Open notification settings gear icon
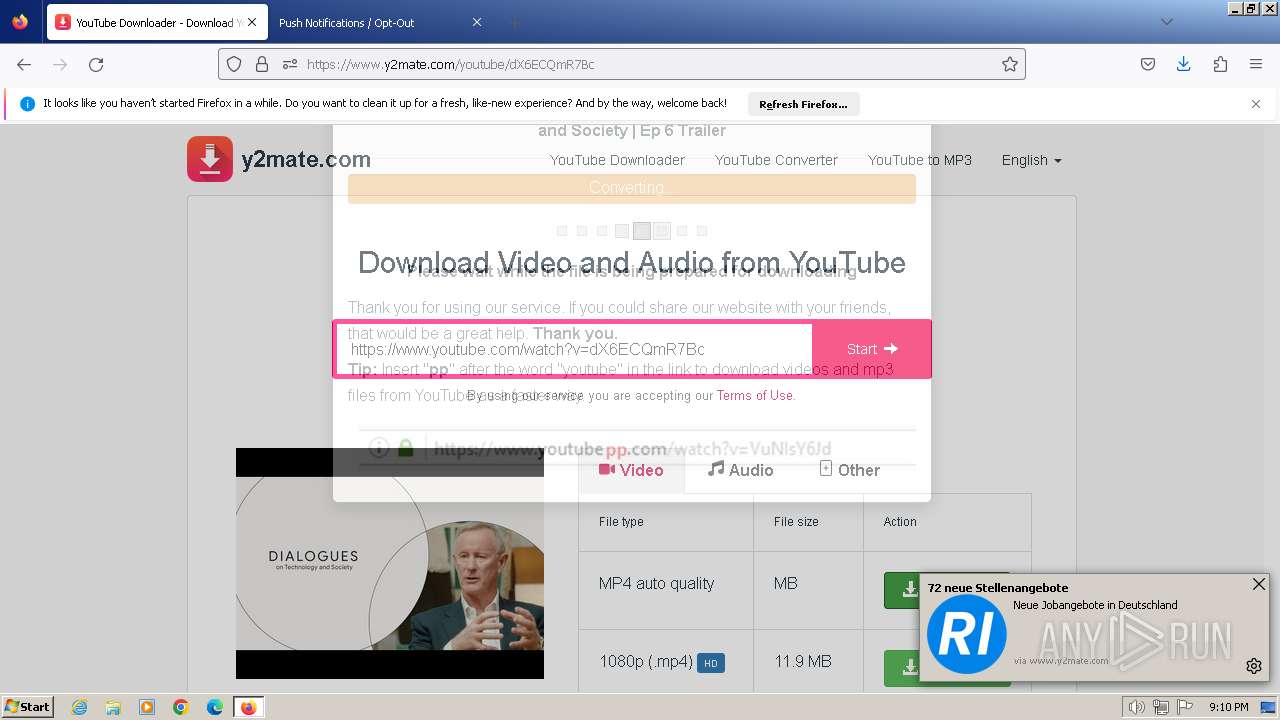The width and height of the screenshot is (1280, 720). tap(1254, 666)
